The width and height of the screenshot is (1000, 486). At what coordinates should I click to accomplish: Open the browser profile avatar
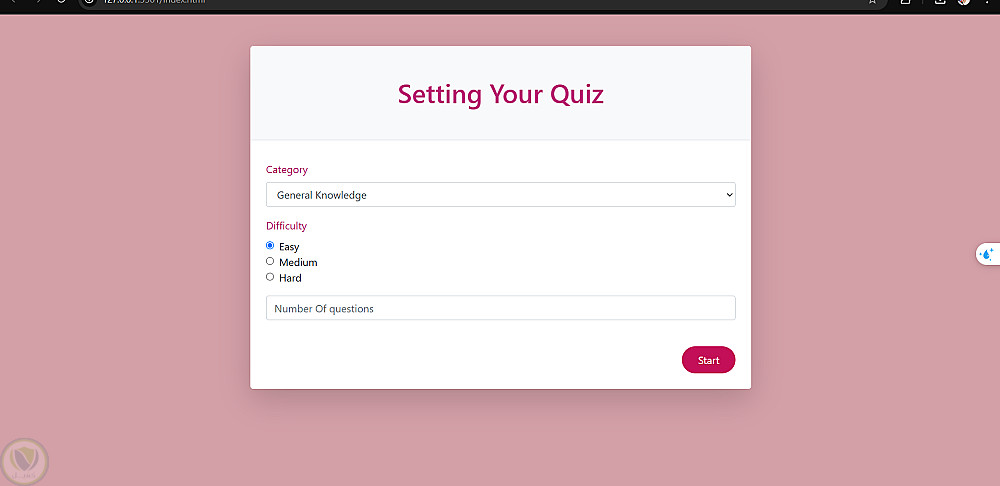point(964,2)
